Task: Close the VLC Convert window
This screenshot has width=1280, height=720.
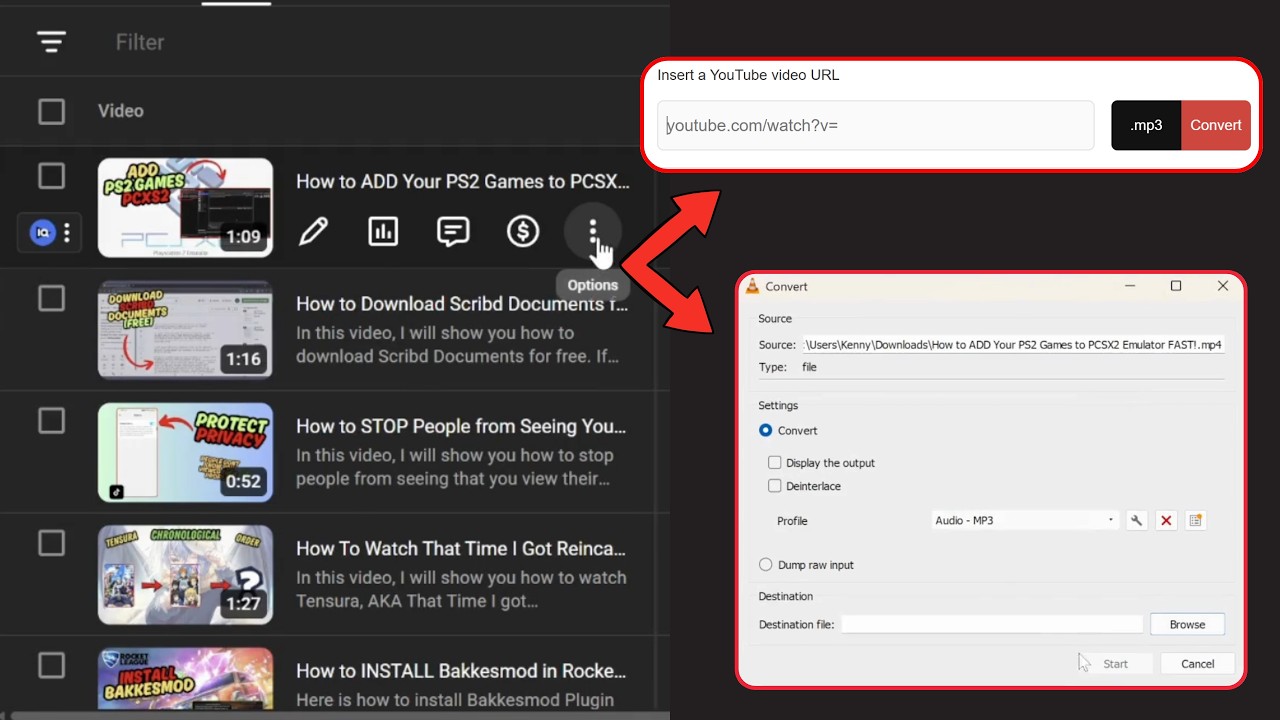Action: [1222, 286]
